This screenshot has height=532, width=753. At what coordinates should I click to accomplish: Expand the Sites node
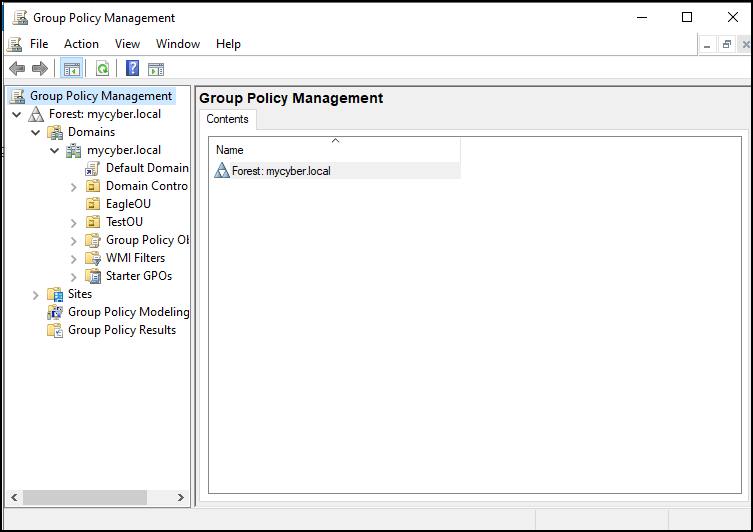point(36,295)
